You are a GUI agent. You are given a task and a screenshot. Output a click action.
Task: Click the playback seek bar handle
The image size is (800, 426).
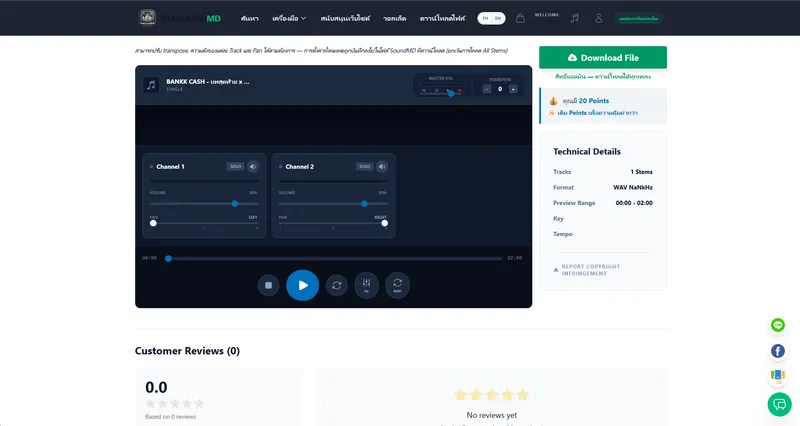click(x=168, y=259)
